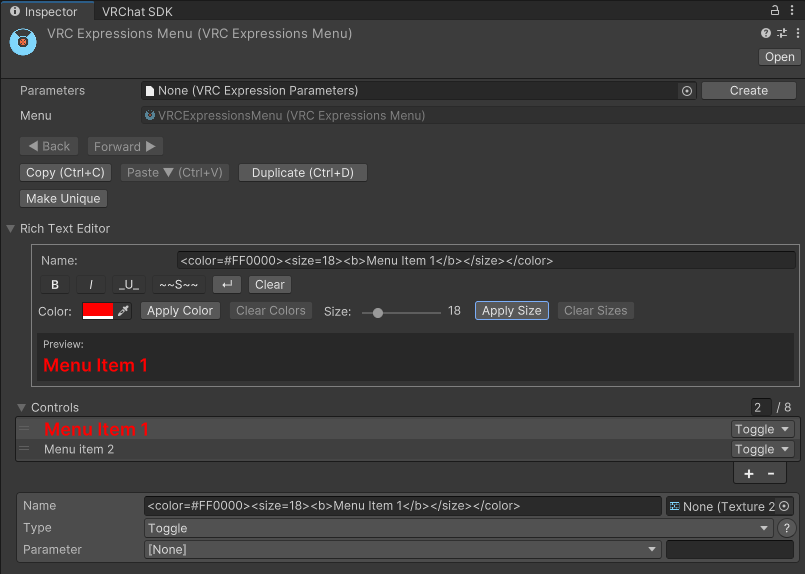Switch to the VRChat SDK tab
The image size is (805, 574).
pyautogui.click(x=137, y=11)
